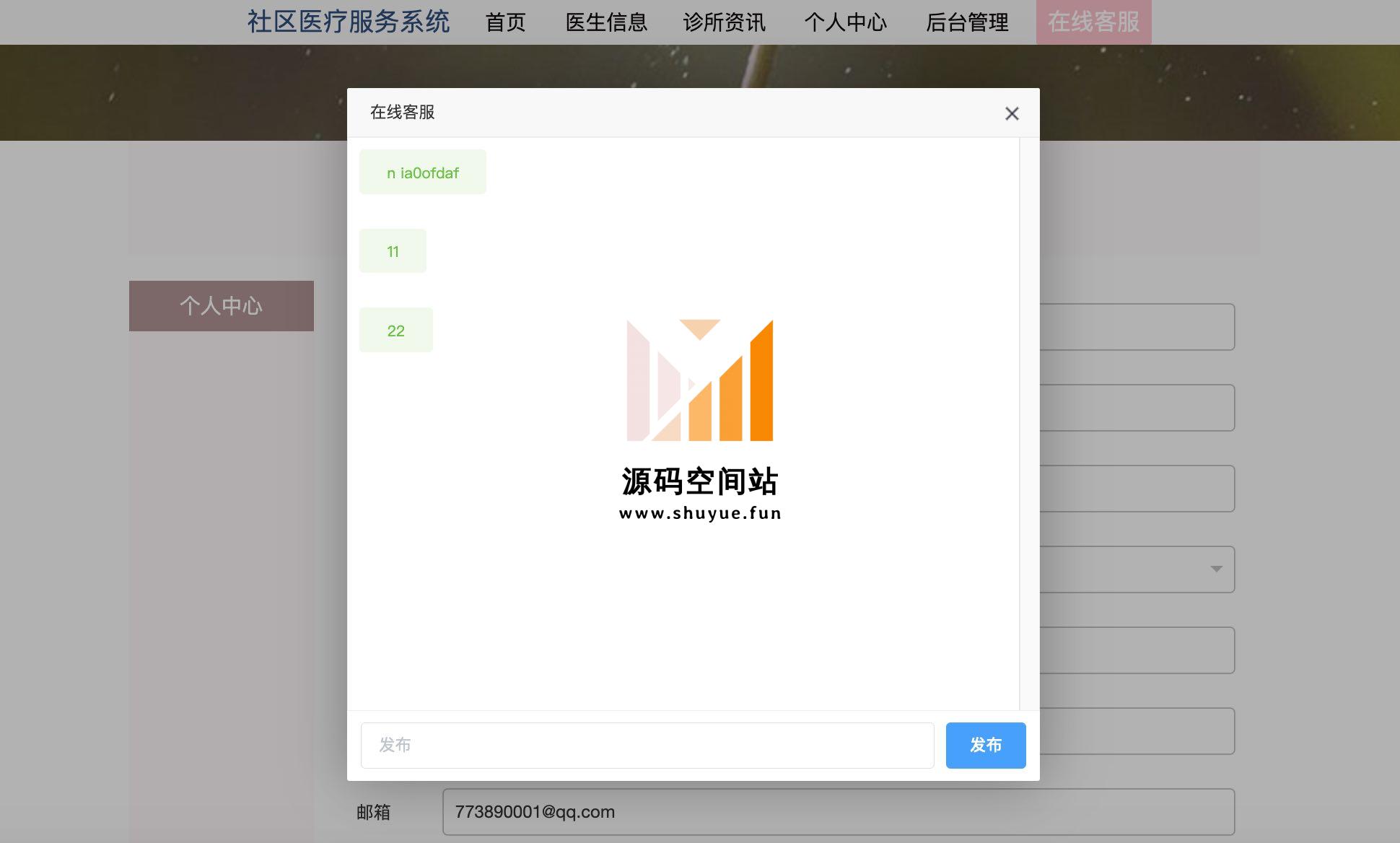Open 诊所资讯 in the navigation bar
Screen dimensions: 1400x843
725,22
